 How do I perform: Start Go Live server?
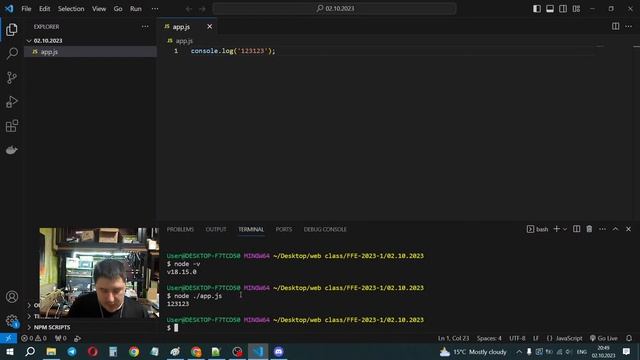click(x=604, y=338)
